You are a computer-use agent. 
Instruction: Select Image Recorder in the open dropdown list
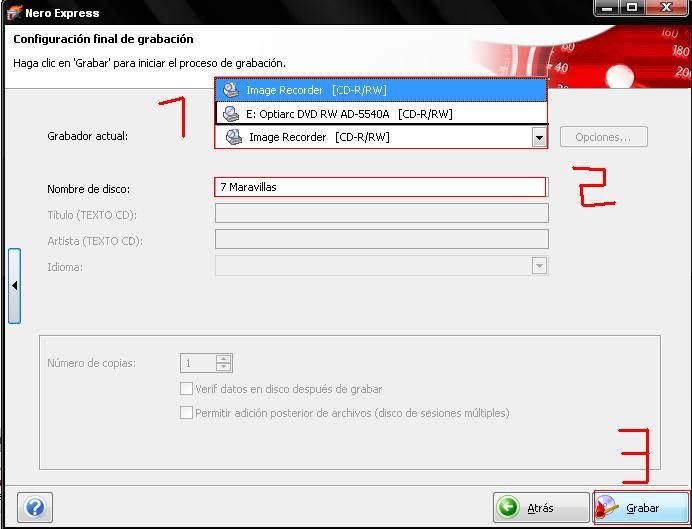[382, 90]
